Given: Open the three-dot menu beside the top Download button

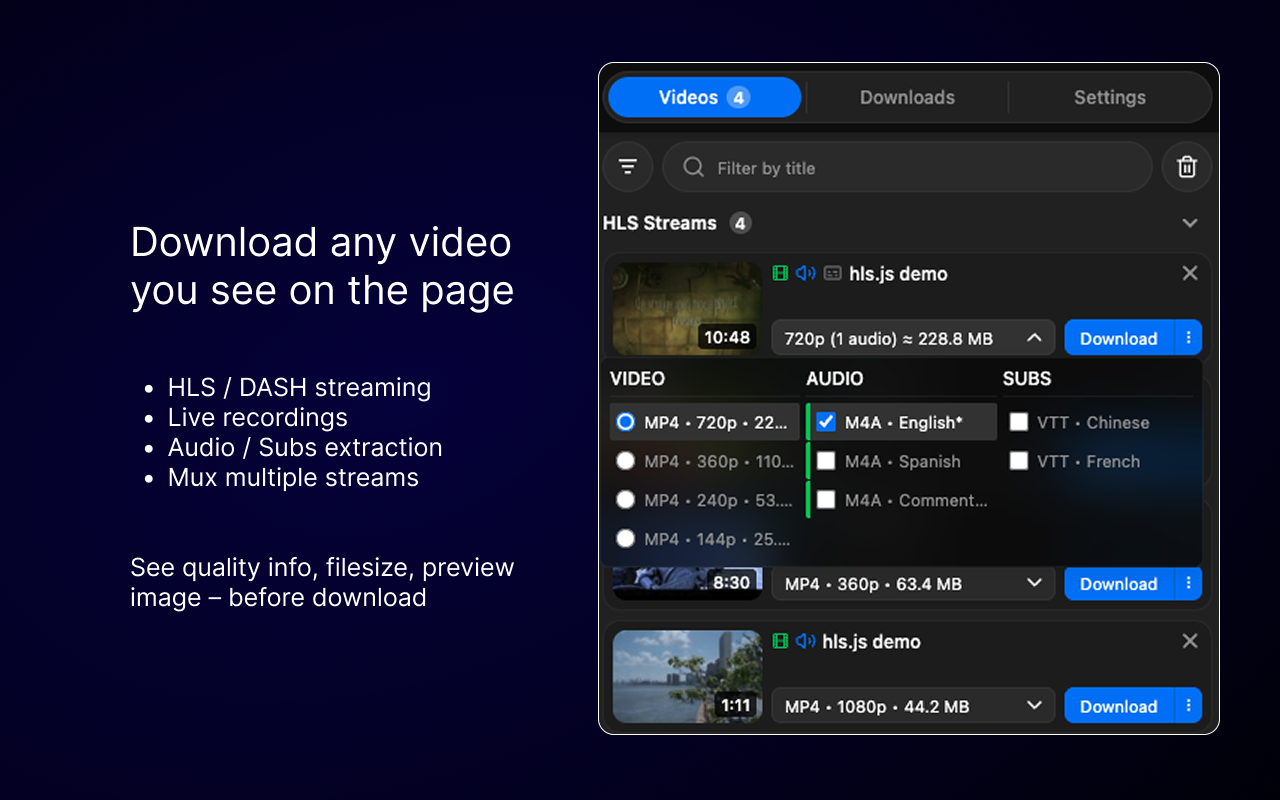Looking at the screenshot, I should 1191,338.
